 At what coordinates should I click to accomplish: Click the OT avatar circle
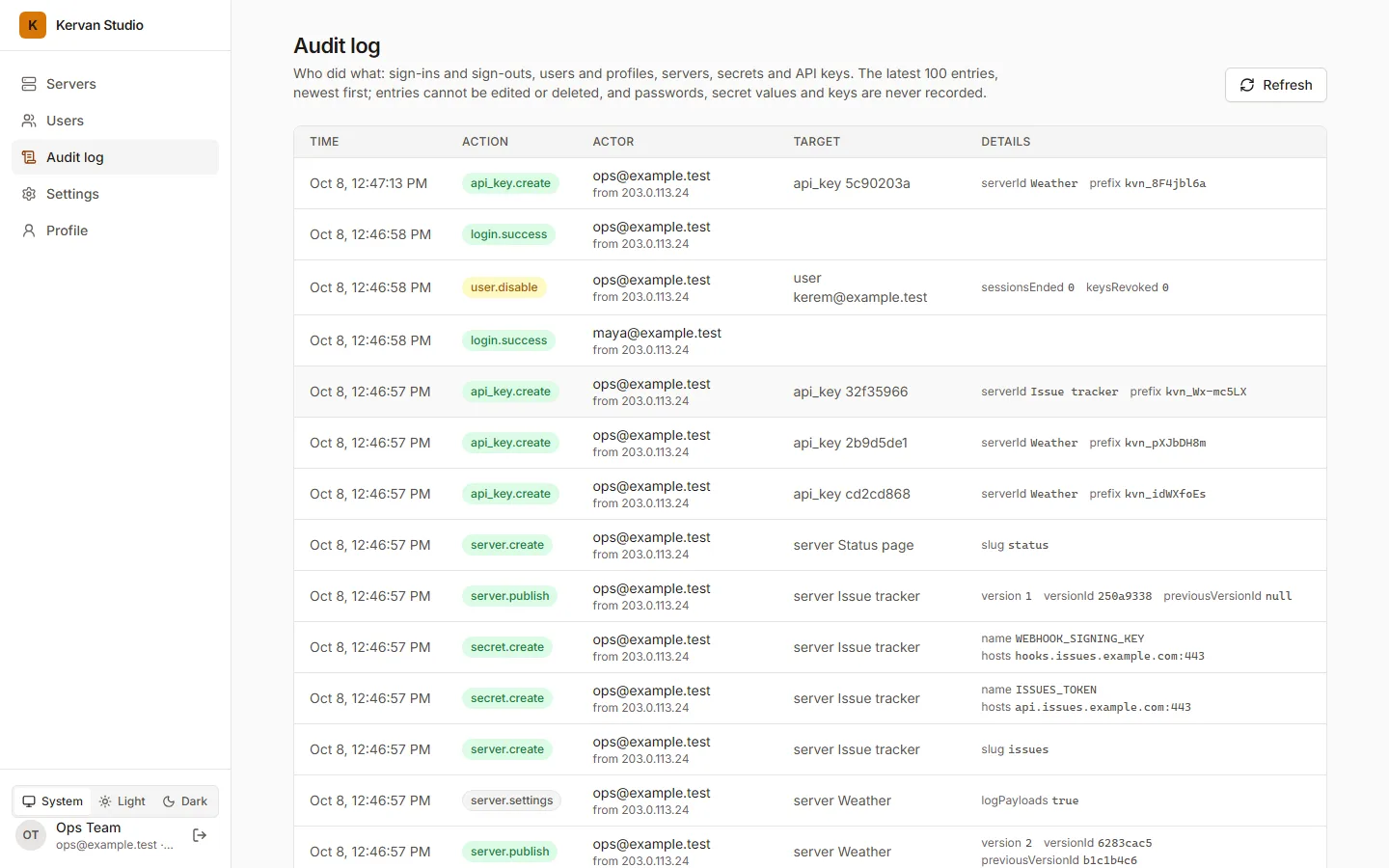[31, 835]
